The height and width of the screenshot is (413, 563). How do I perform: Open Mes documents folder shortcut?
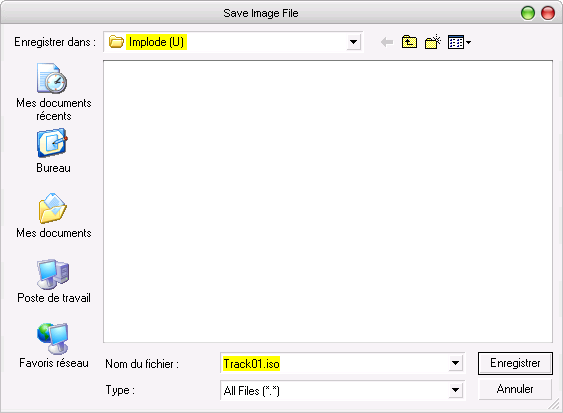[x=53, y=215]
